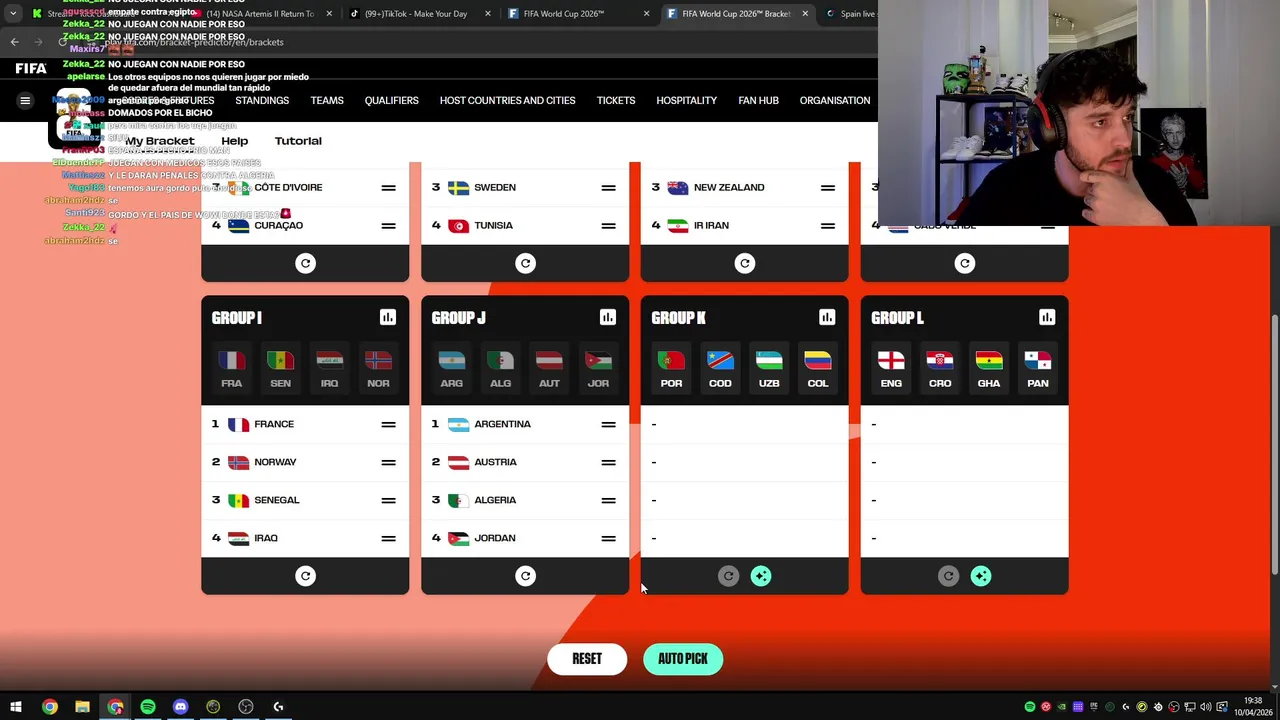The width and height of the screenshot is (1280, 720).
Task: Open Group K statistics chart icon
Action: (x=827, y=317)
